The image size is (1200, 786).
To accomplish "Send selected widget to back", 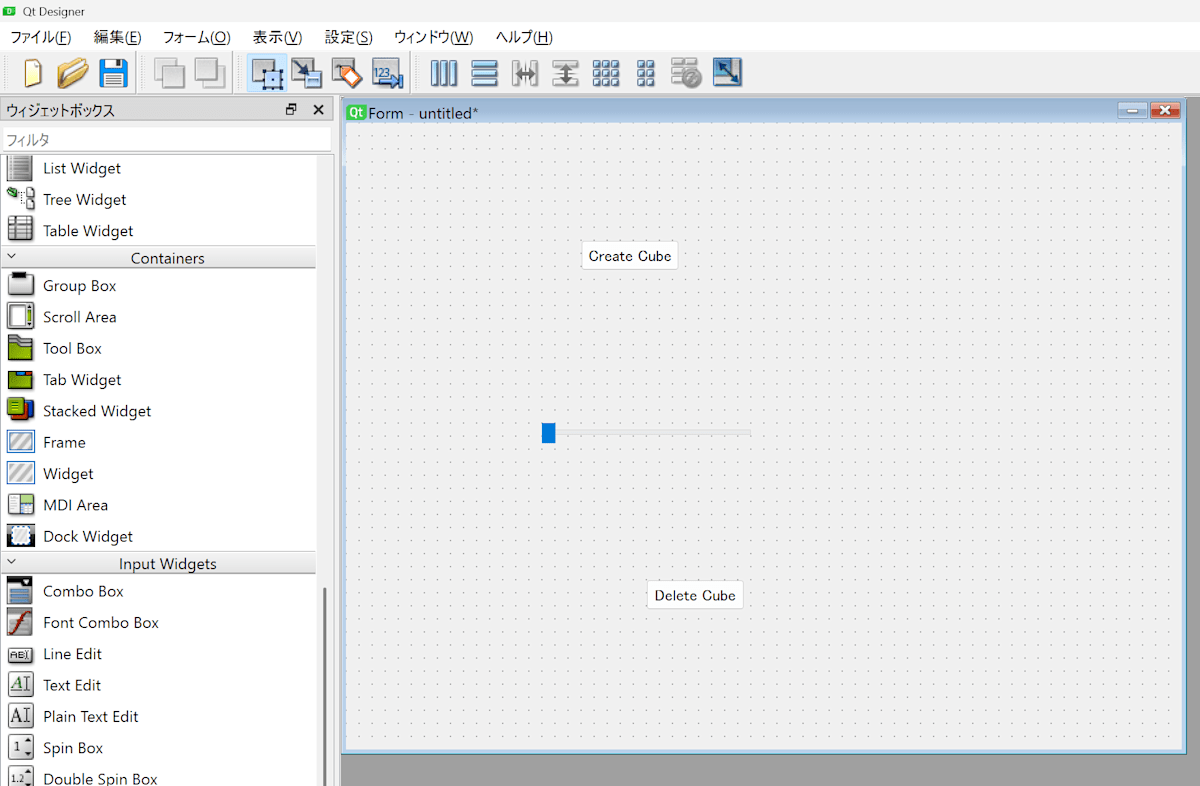I will pyautogui.click(x=168, y=73).
